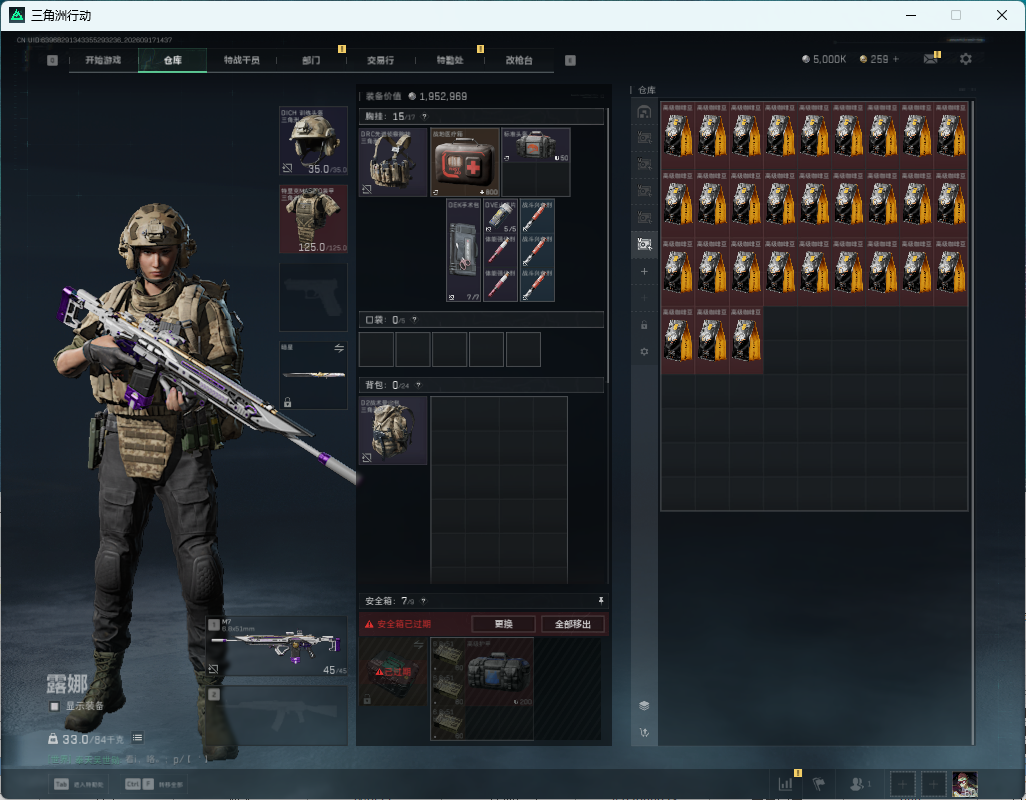Click the first empty pocket slot
1026x800 pixels.
coord(376,349)
